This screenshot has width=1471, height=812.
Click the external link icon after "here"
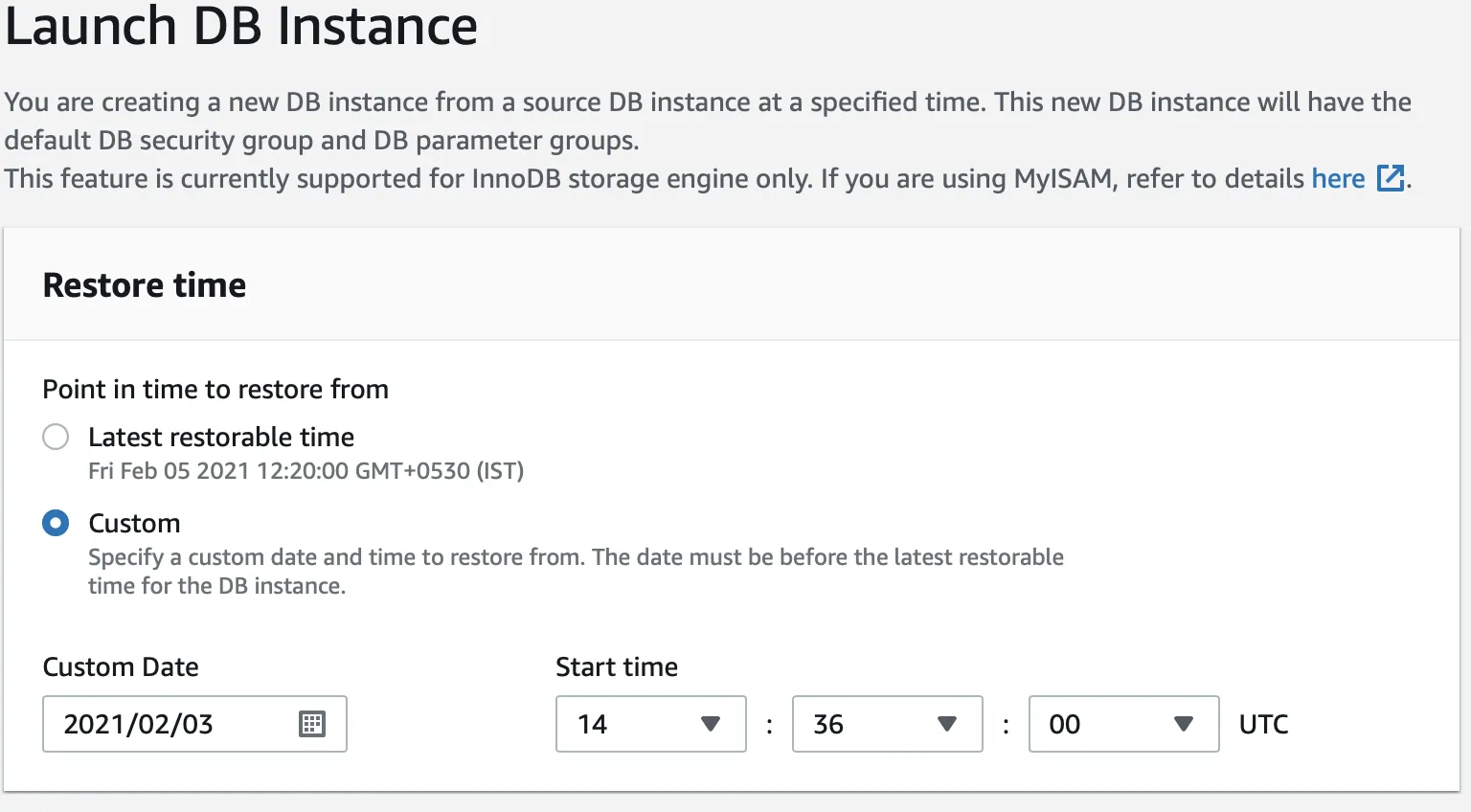click(x=1390, y=179)
